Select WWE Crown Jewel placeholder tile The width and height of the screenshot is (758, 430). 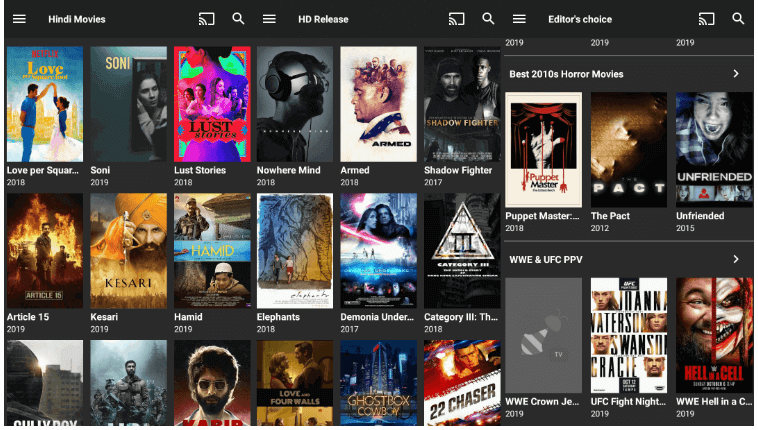pyautogui.click(x=543, y=335)
